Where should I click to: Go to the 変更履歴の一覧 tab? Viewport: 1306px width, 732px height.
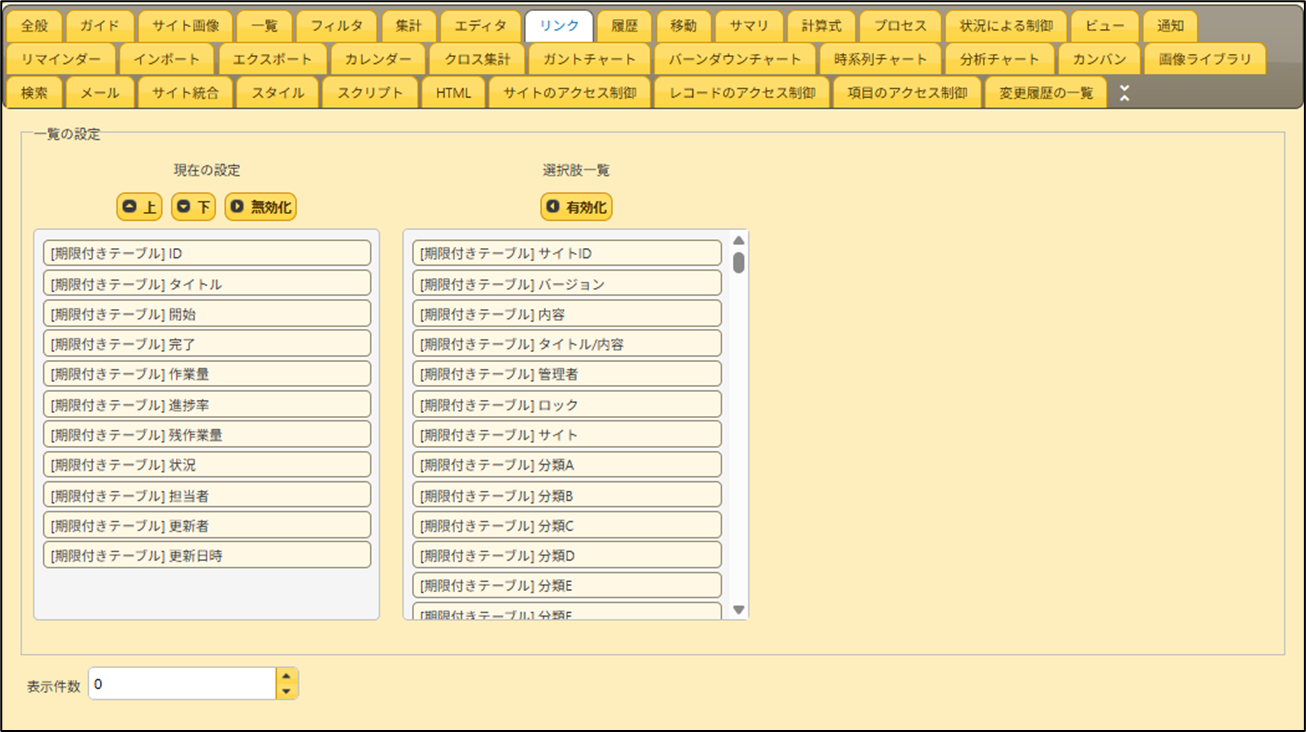tap(1045, 93)
